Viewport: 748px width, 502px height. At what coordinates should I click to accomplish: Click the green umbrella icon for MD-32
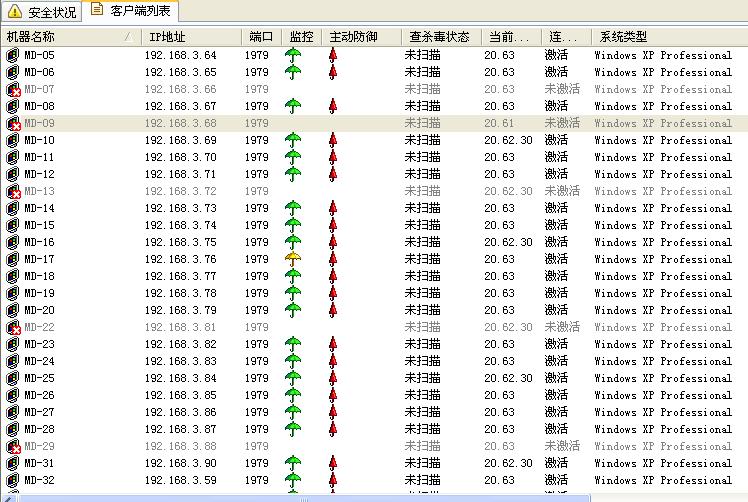pos(293,480)
